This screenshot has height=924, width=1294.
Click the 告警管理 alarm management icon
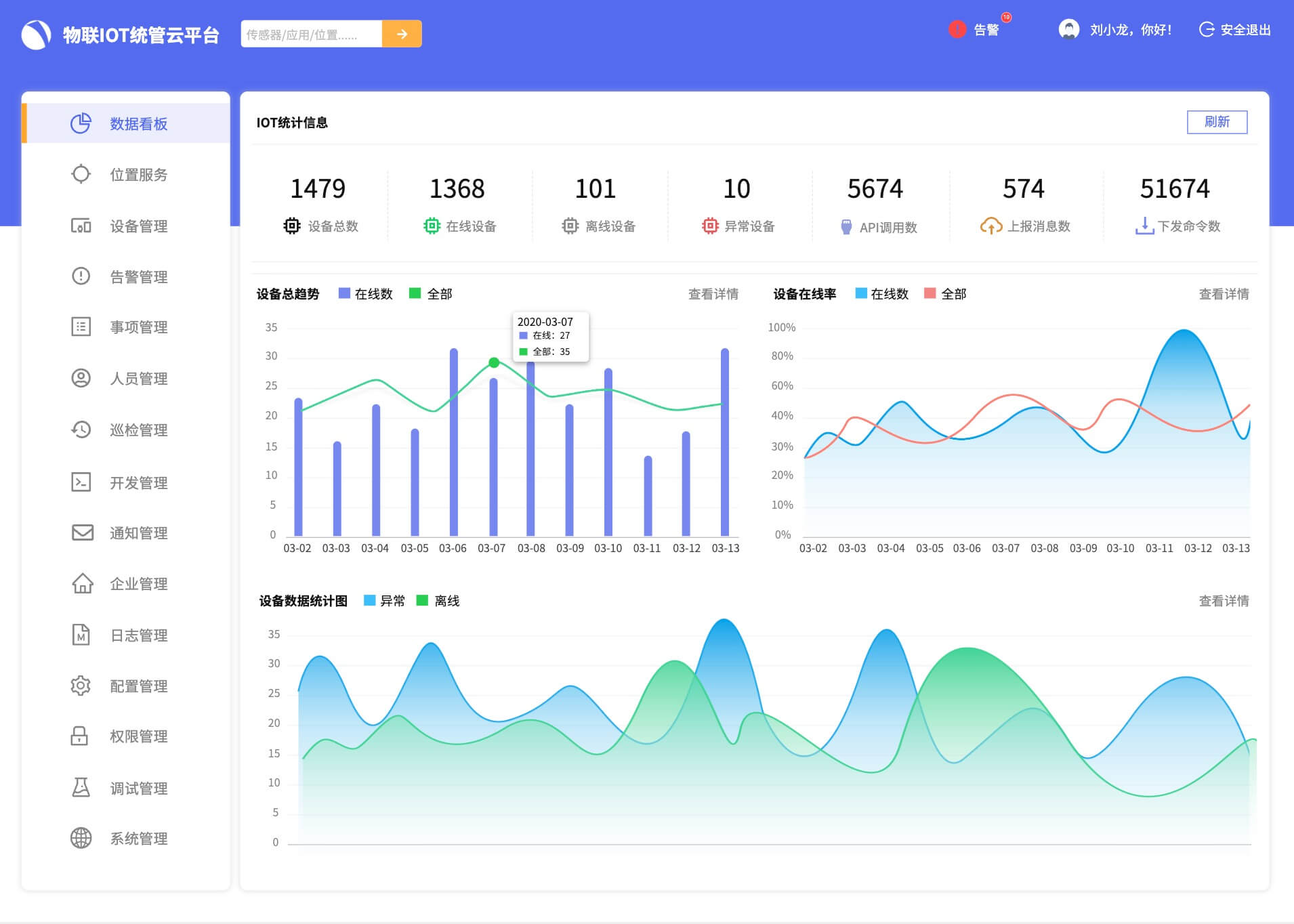pyautogui.click(x=81, y=276)
